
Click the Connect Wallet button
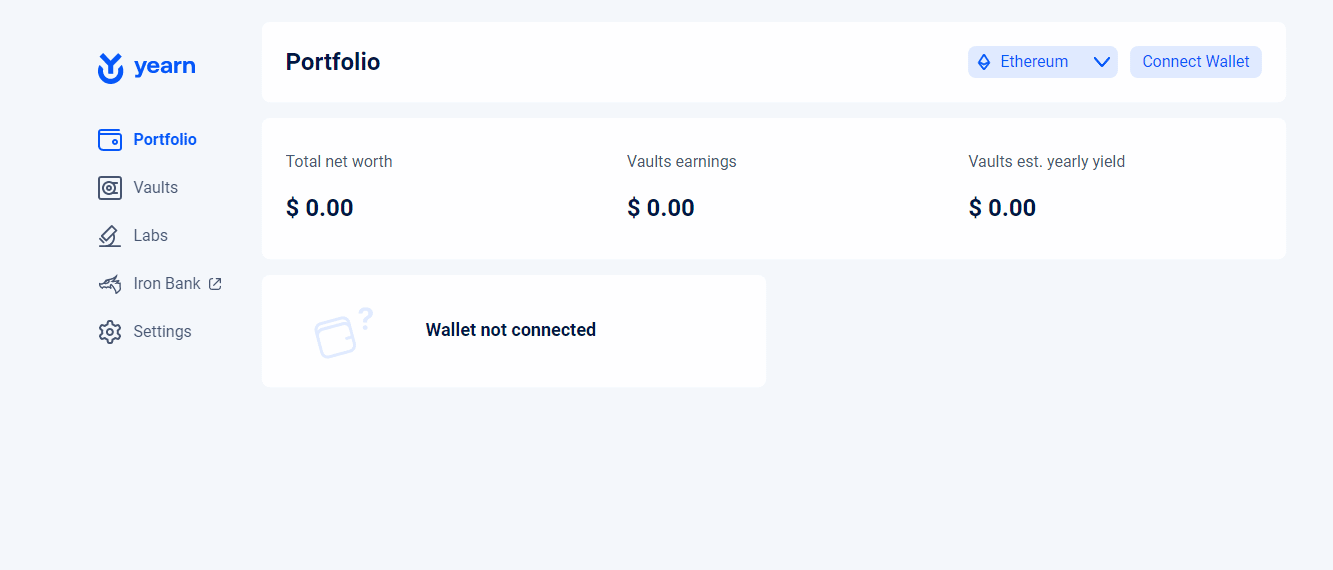(1196, 62)
